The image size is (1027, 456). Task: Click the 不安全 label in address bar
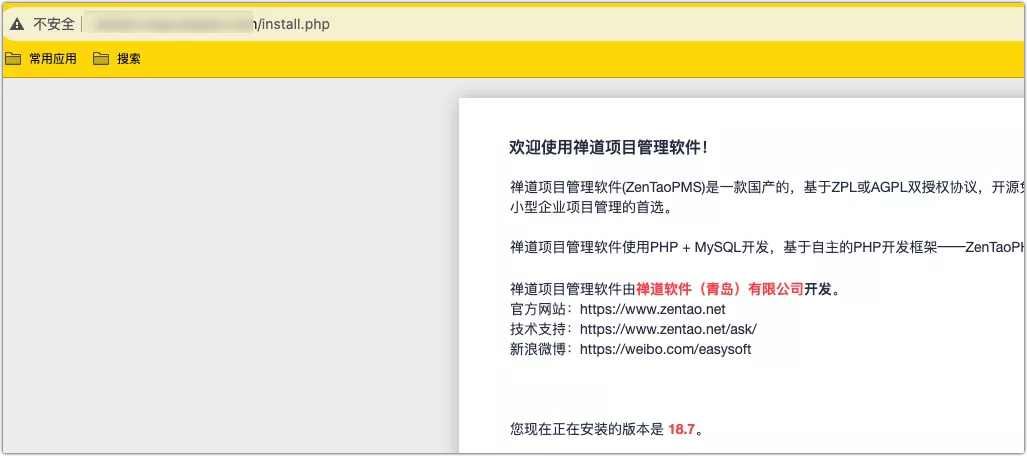pyautogui.click(x=54, y=25)
